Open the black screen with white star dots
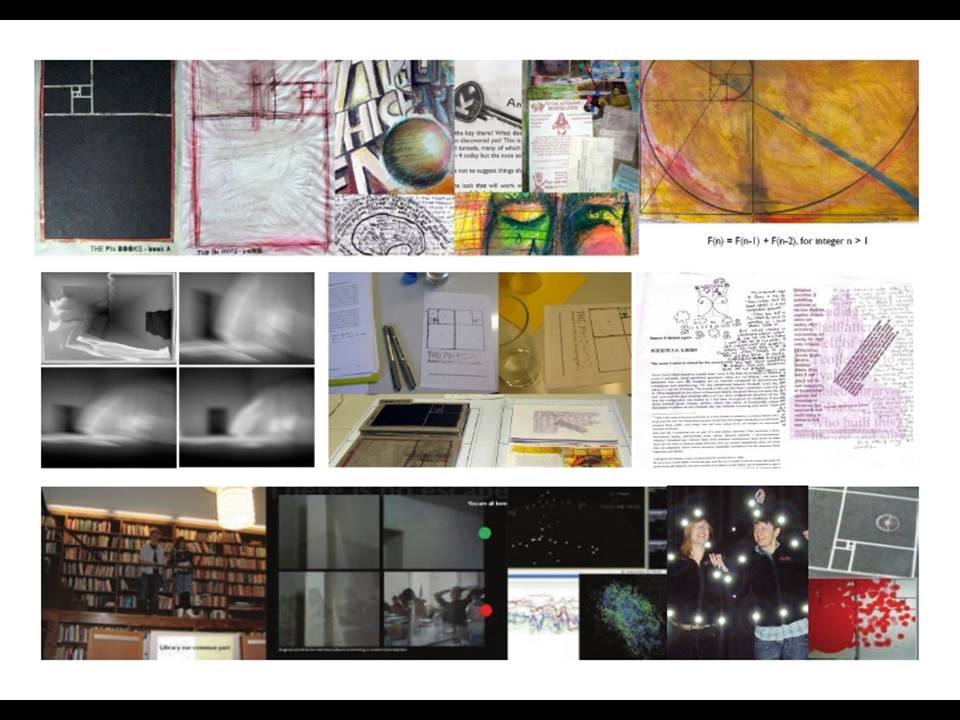The height and width of the screenshot is (720, 960). point(576,528)
